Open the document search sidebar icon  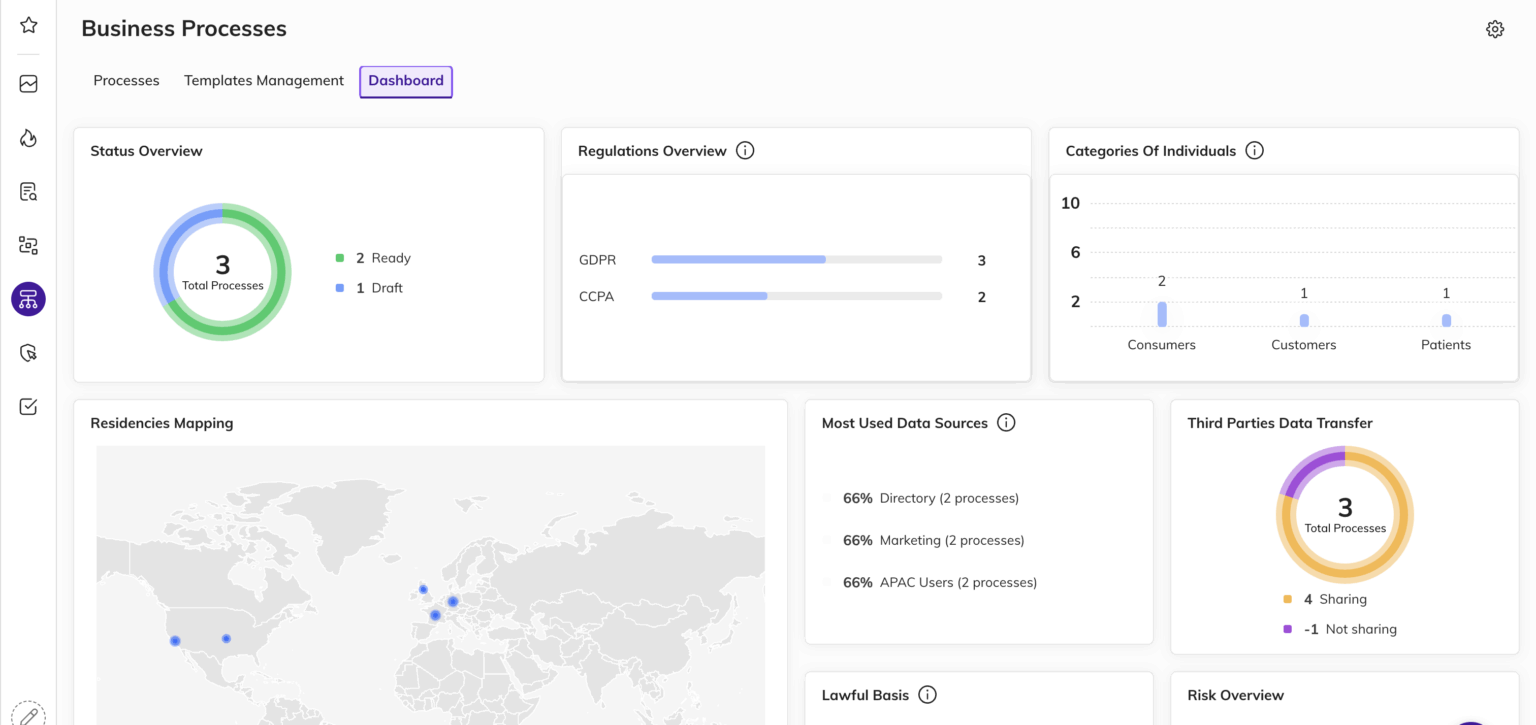pyautogui.click(x=28, y=192)
